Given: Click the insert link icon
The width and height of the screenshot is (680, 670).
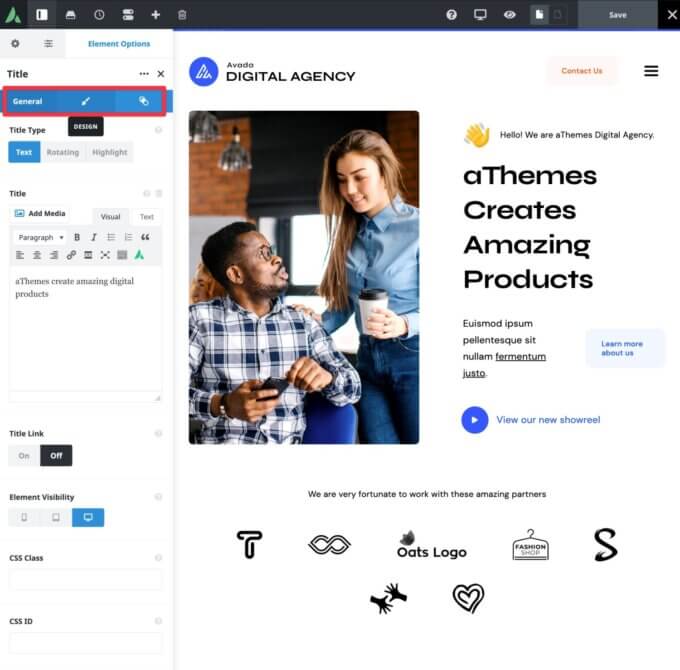Looking at the screenshot, I should tap(71, 255).
